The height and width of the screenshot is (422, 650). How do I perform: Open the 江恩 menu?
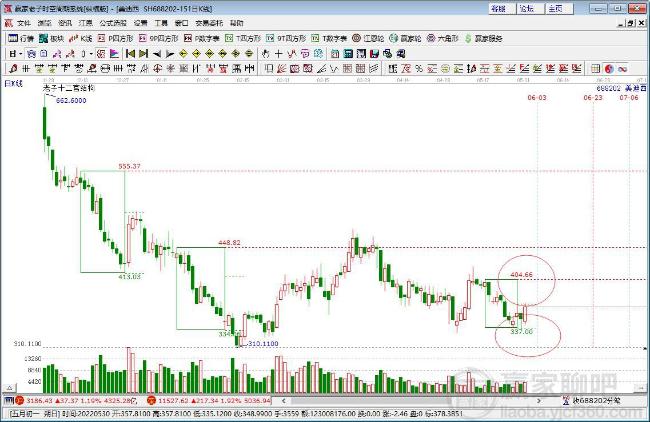86,23
